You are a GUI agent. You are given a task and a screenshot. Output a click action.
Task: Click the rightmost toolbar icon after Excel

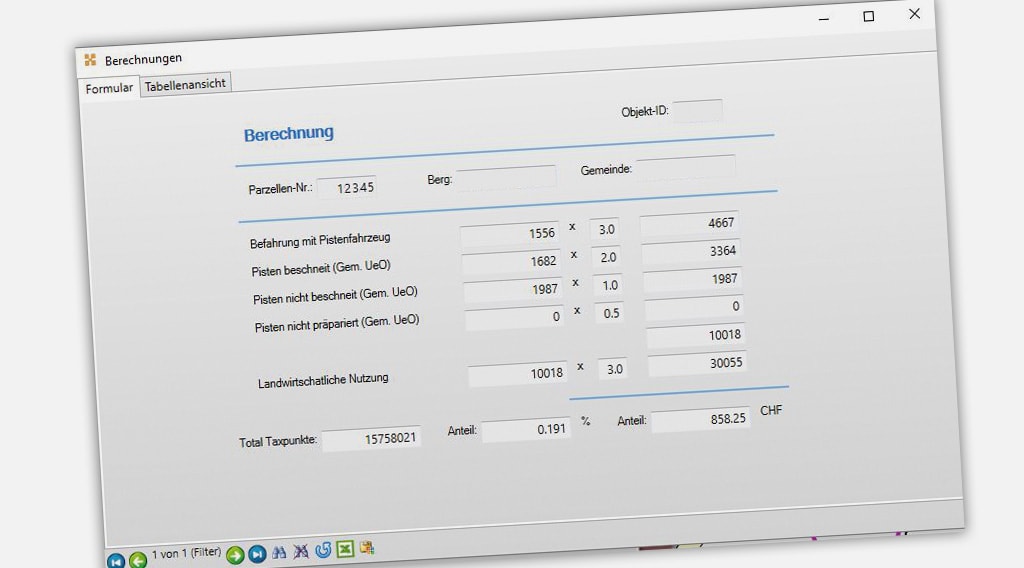(x=367, y=548)
